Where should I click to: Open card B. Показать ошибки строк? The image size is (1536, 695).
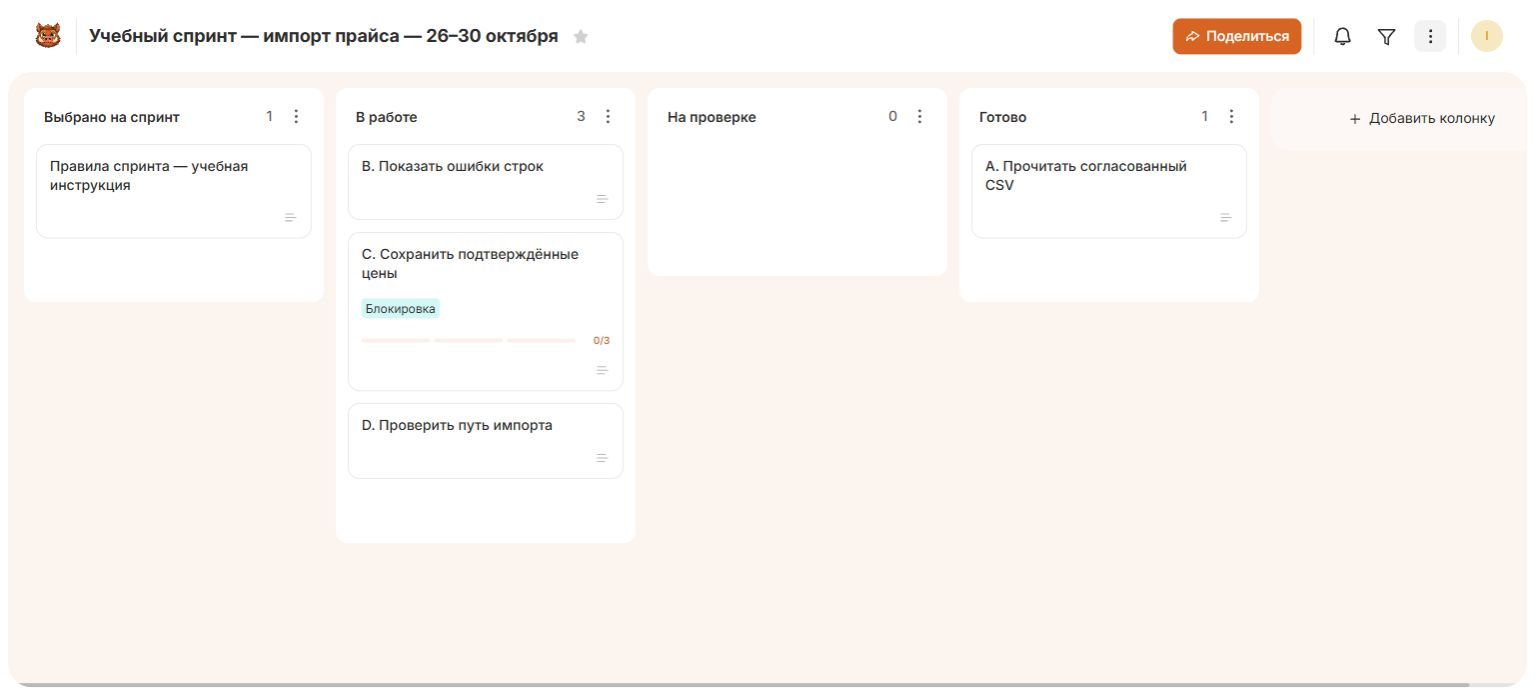coord(486,182)
